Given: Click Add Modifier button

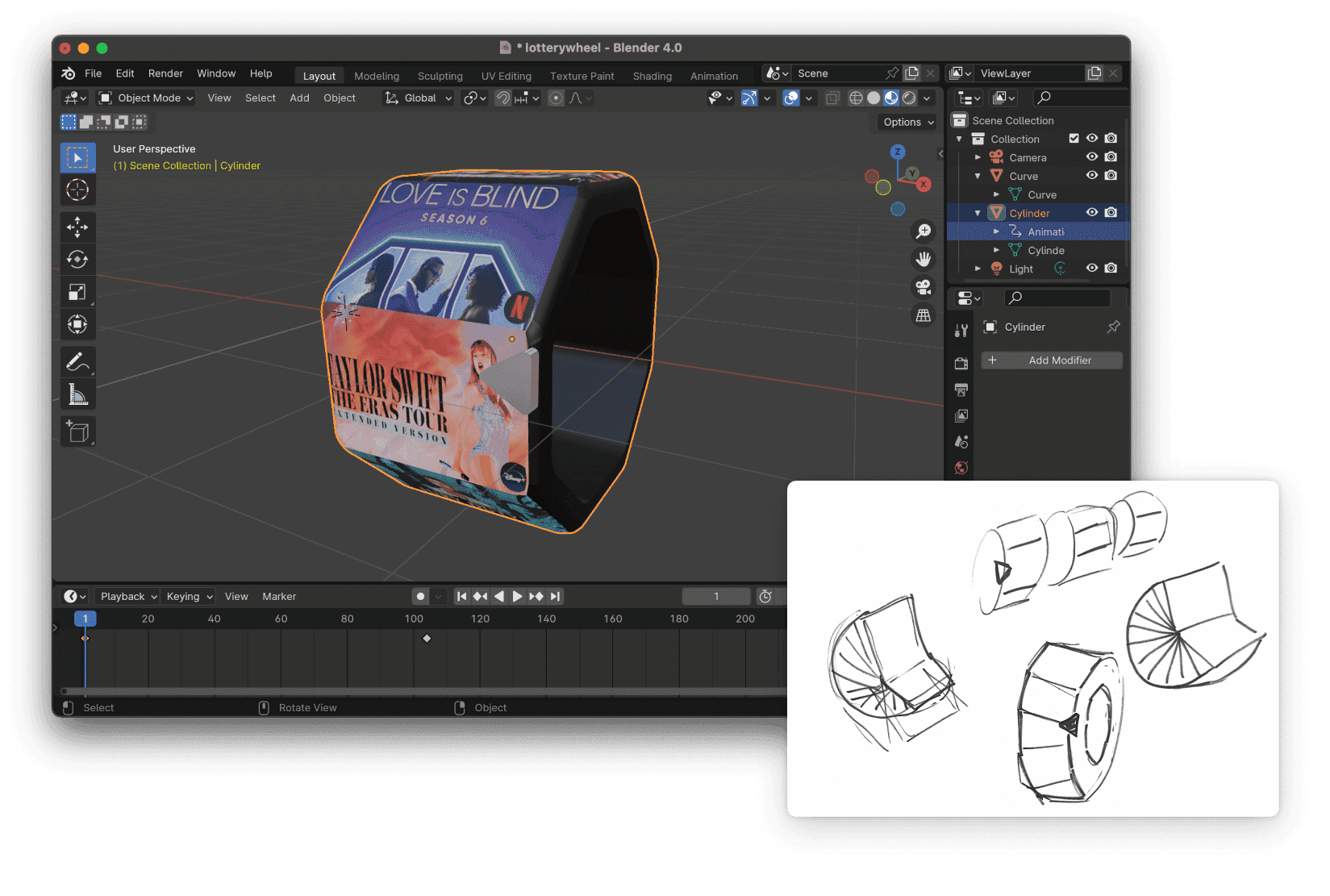Looking at the screenshot, I should click(x=1052, y=360).
